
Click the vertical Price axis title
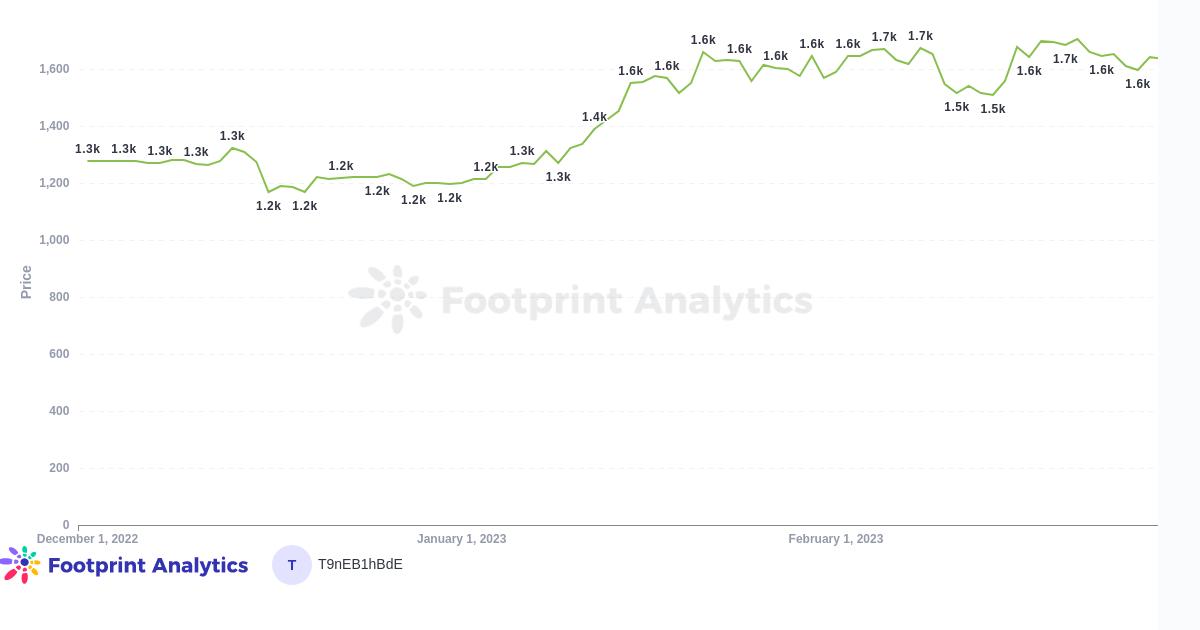tap(27, 282)
